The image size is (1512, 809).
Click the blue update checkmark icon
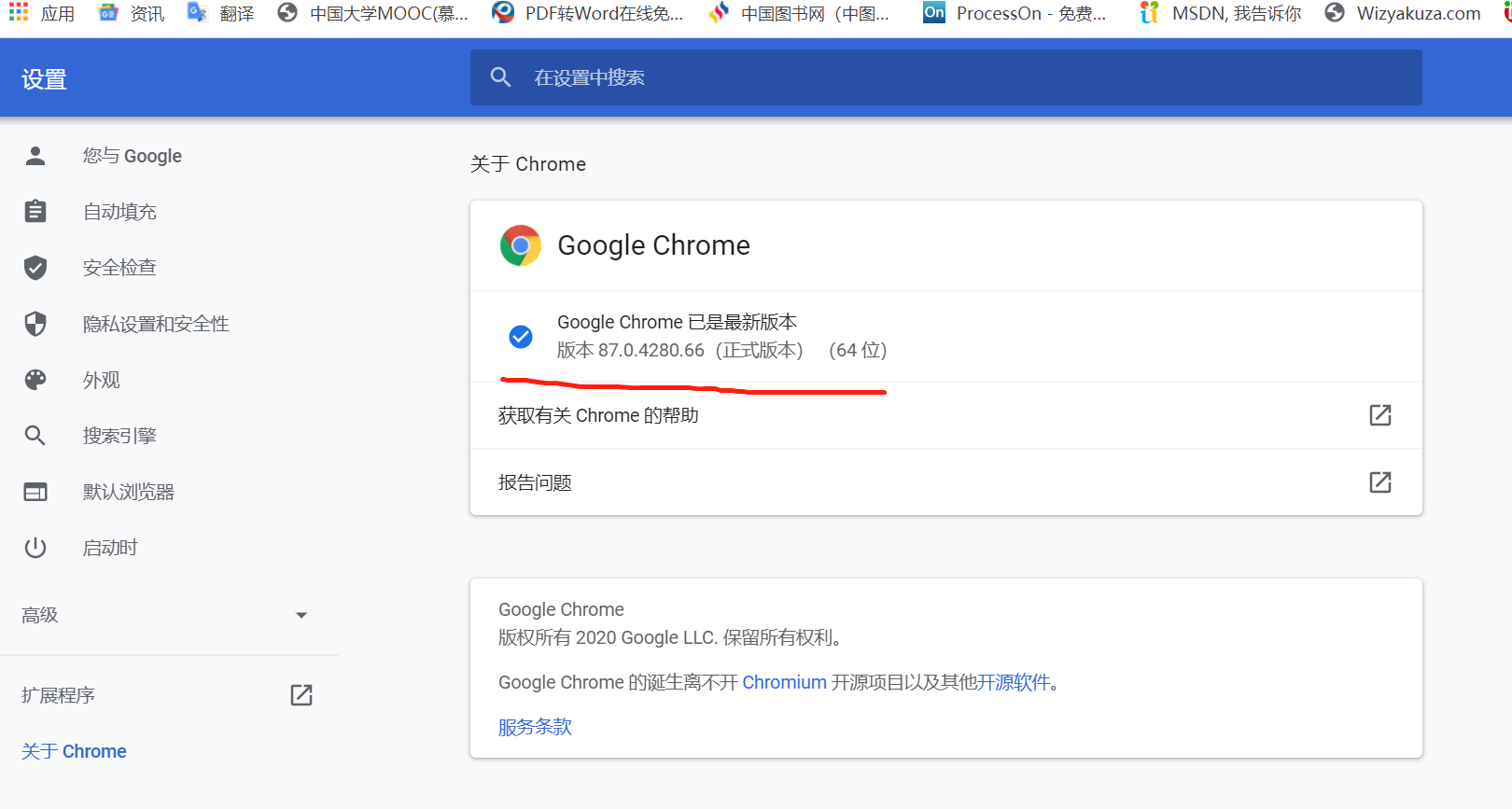tap(521, 337)
